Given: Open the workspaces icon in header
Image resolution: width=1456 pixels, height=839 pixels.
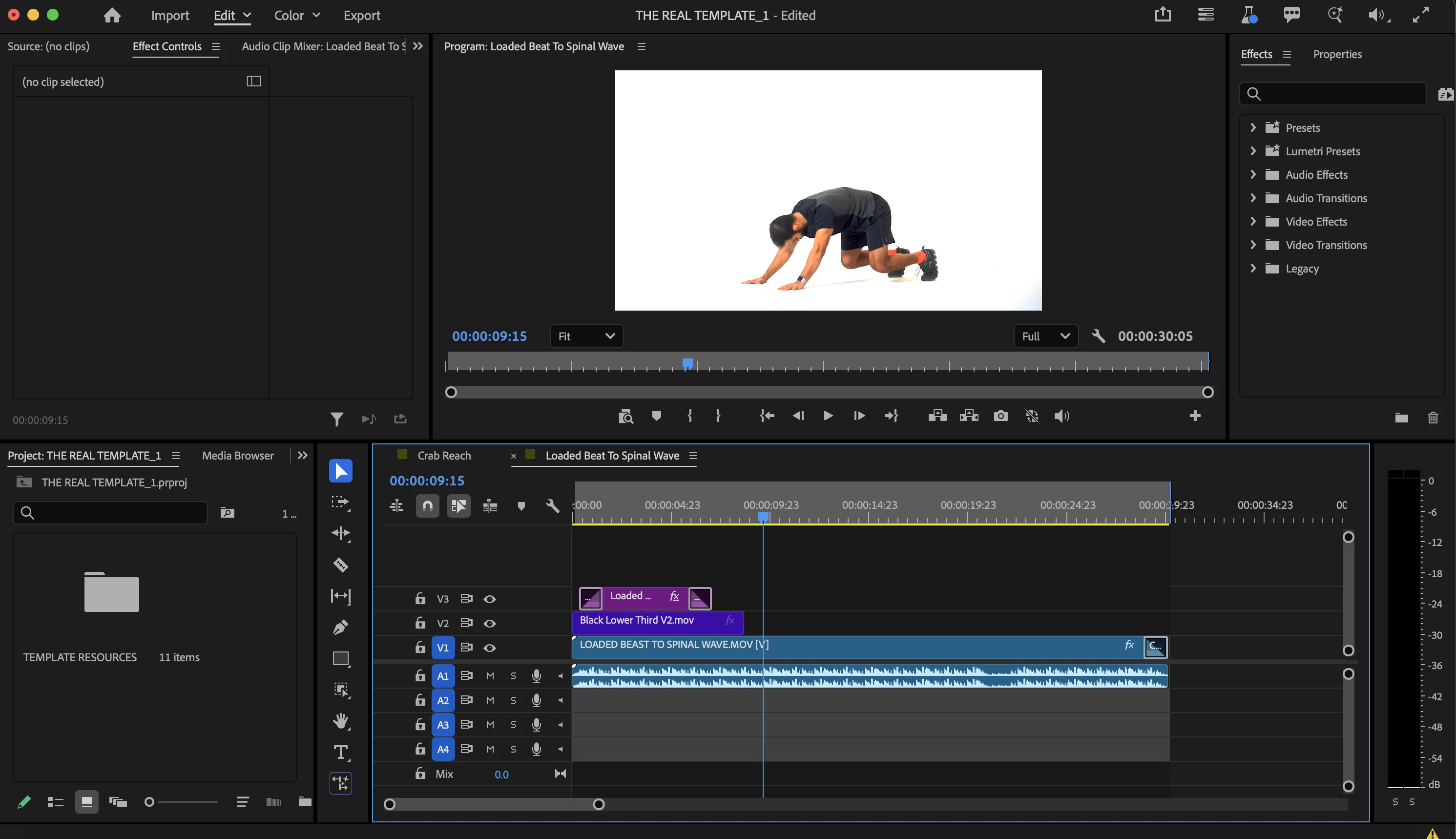Looking at the screenshot, I should click(x=1206, y=14).
